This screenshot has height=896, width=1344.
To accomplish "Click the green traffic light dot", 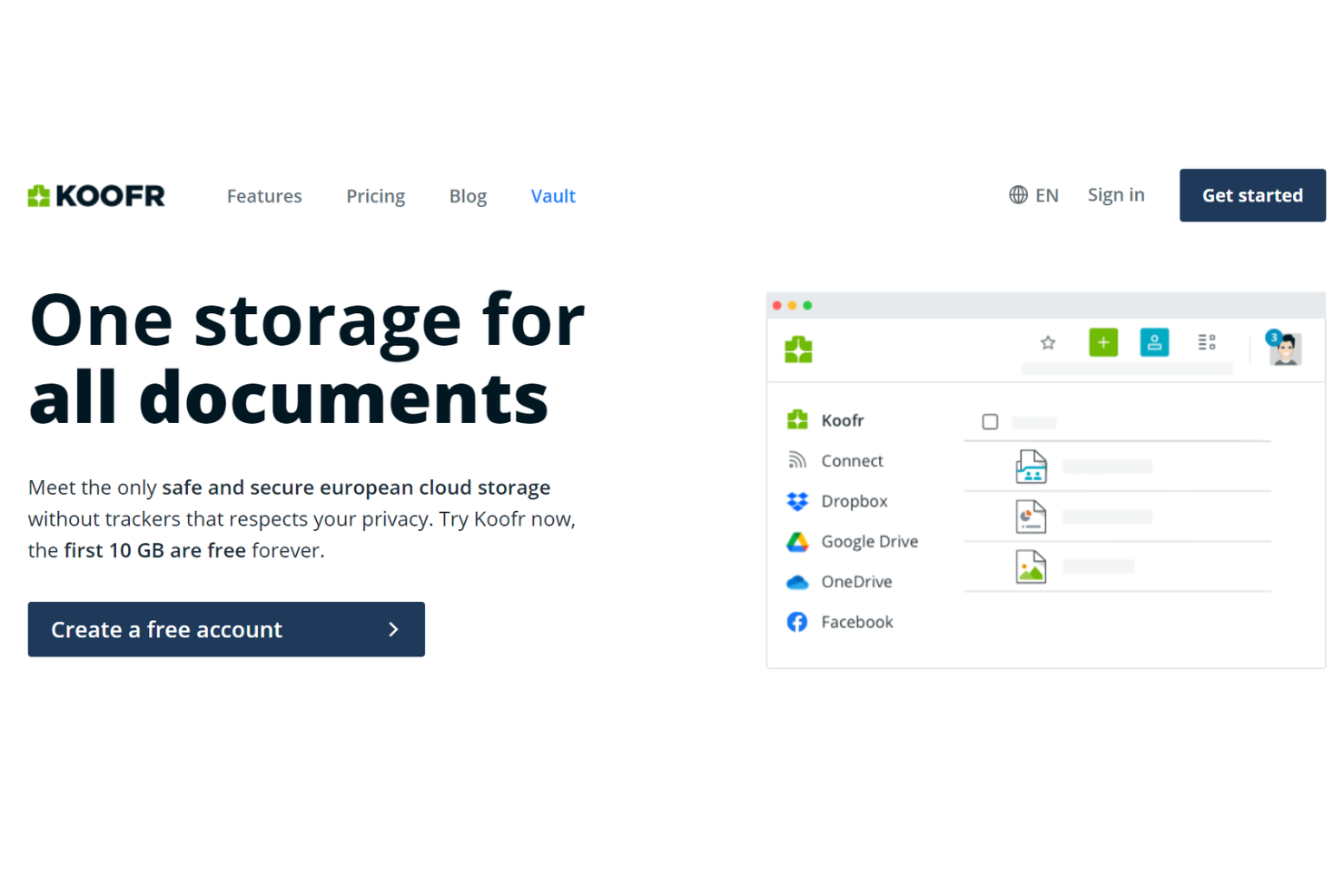I will click(x=807, y=305).
